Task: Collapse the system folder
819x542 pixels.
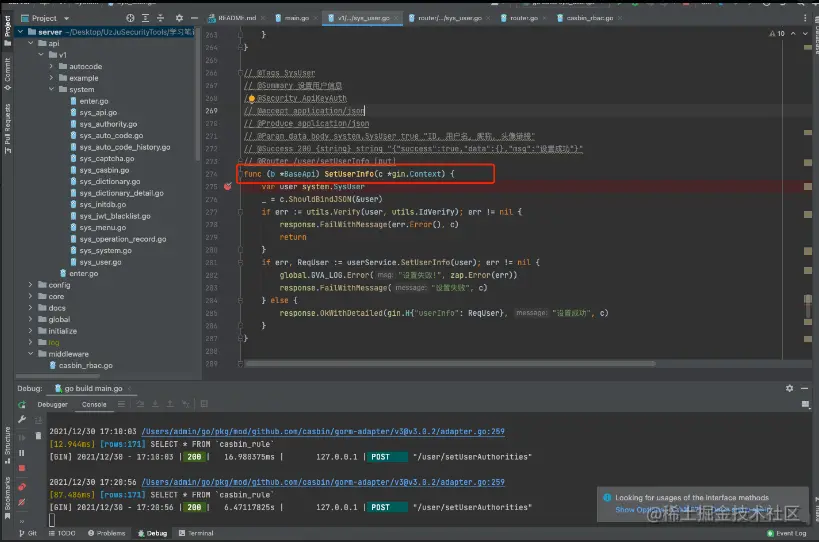Action: pyautogui.click(x=51, y=89)
